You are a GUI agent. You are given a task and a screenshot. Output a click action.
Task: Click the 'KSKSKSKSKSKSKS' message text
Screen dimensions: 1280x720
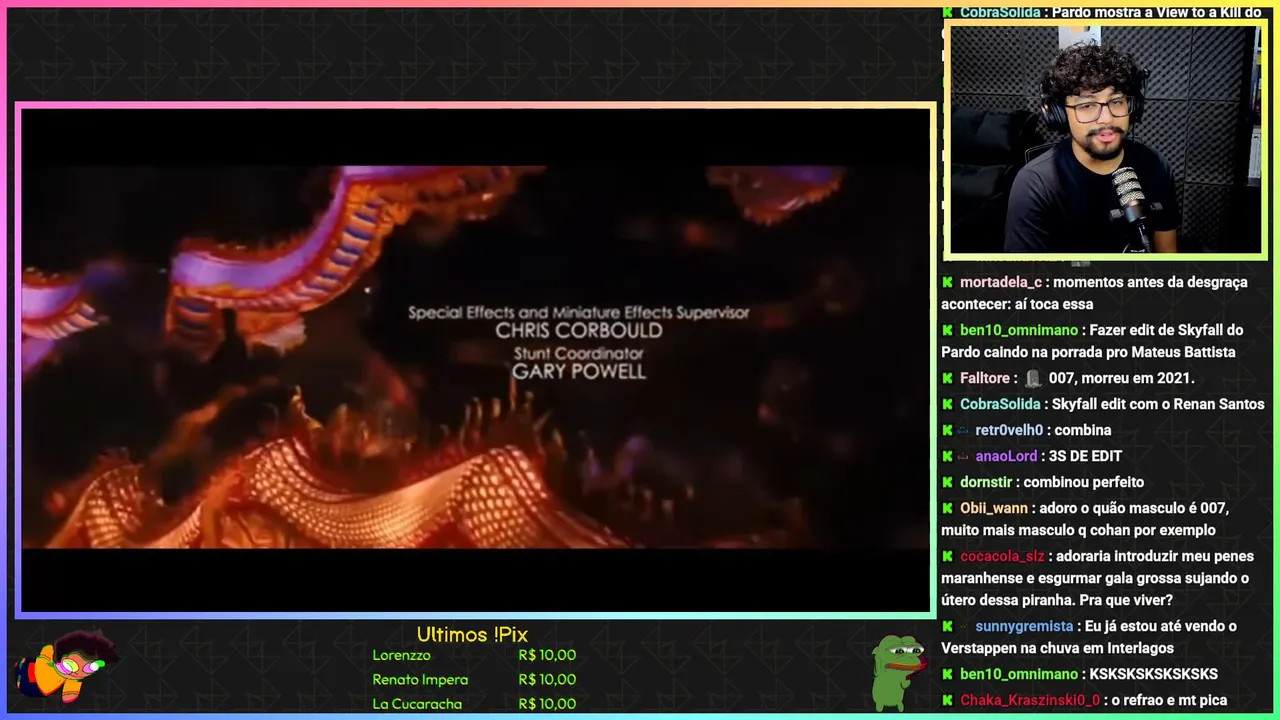(x=1154, y=674)
